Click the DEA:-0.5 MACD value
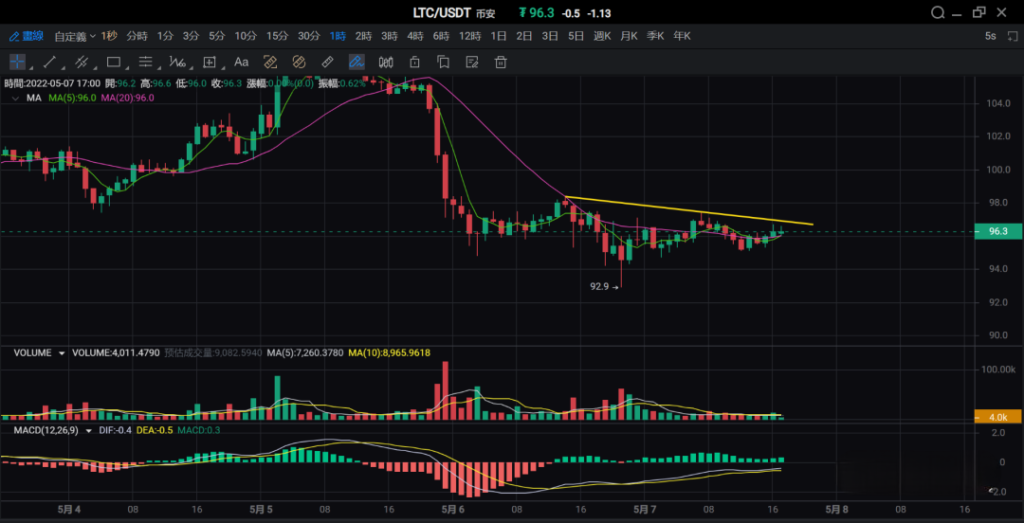The image size is (1024, 523). (153, 431)
